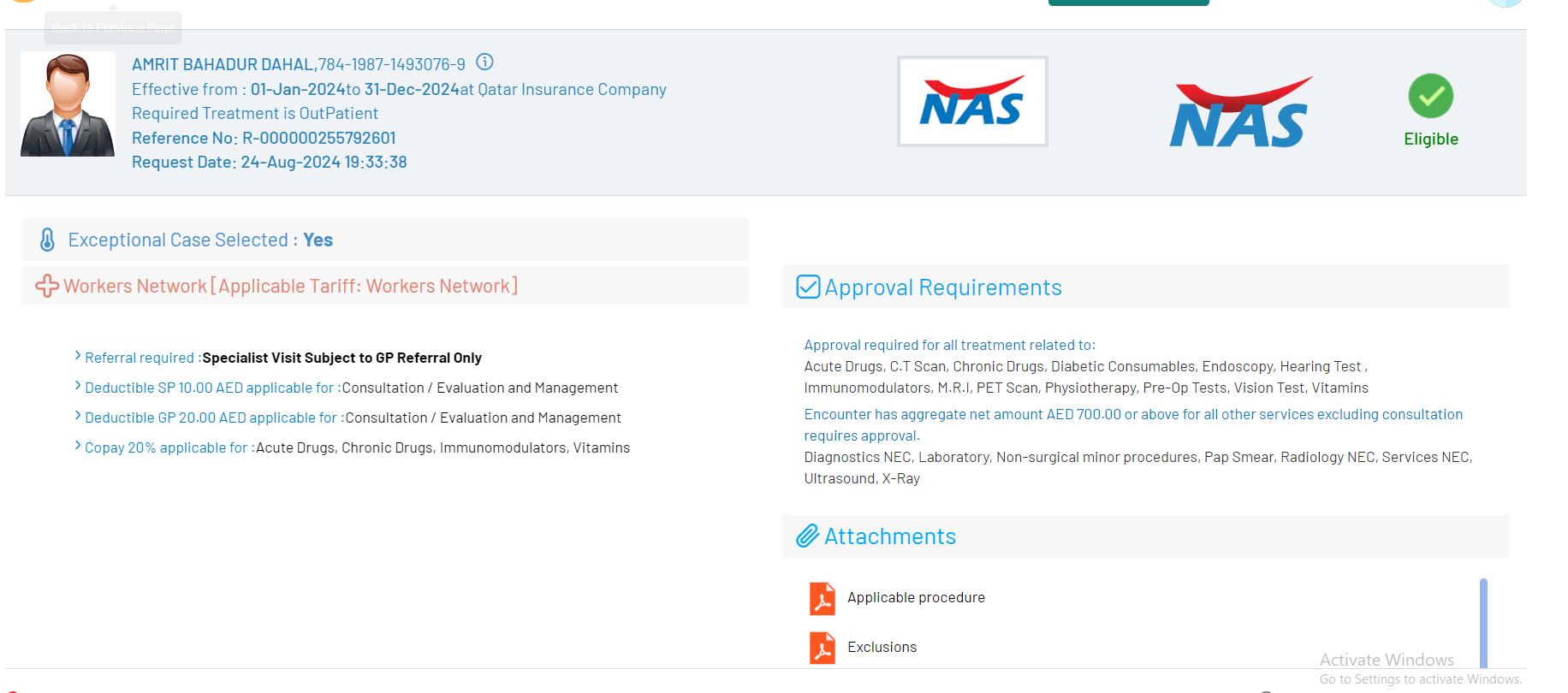Go back using Back to Previous Page
The image size is (1568, 693).
click(113, 27)
